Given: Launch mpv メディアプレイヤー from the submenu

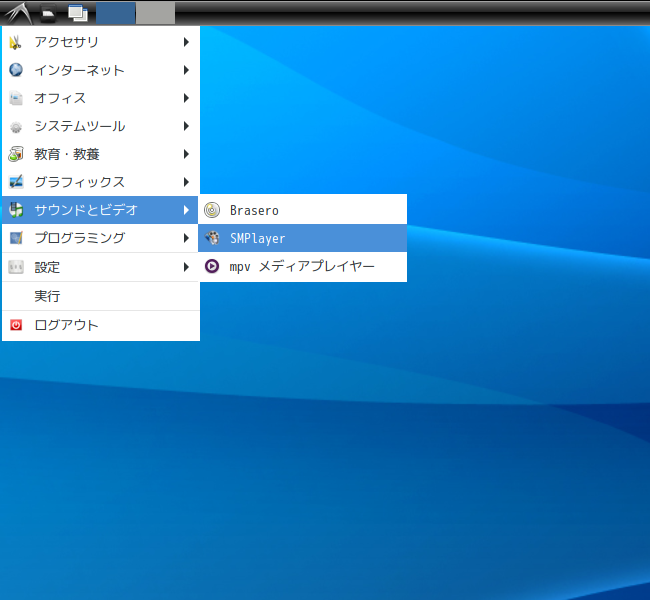Looking at the screenshot, I should coord(303,266).
